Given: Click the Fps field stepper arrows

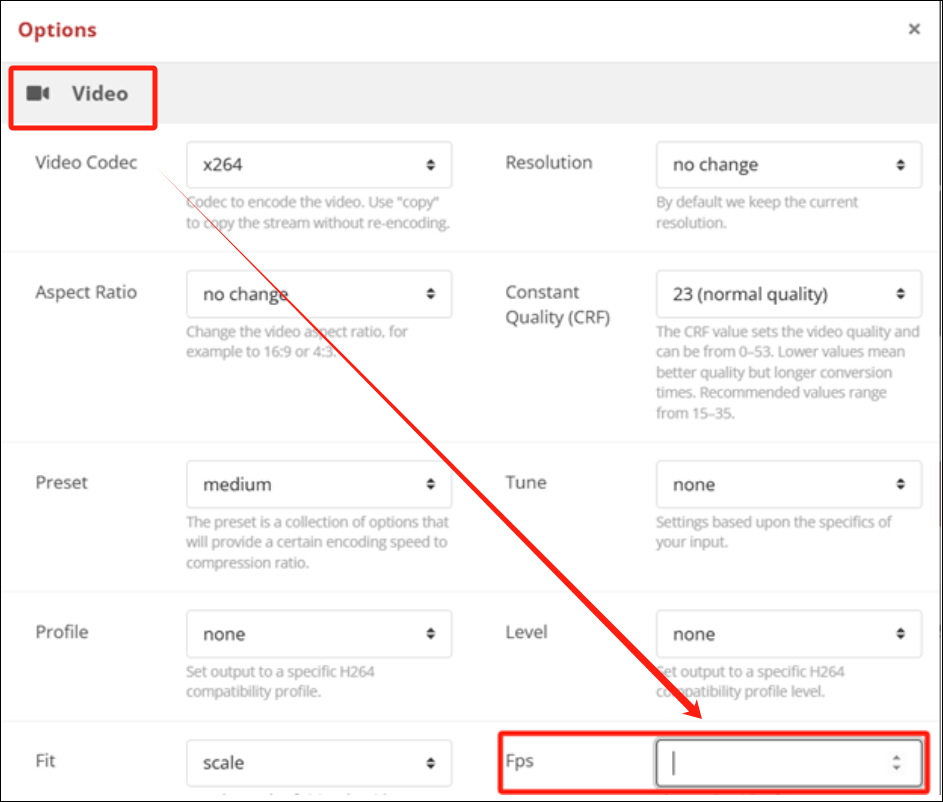Looking at the screenshot, I should click(x=896, y=763).
